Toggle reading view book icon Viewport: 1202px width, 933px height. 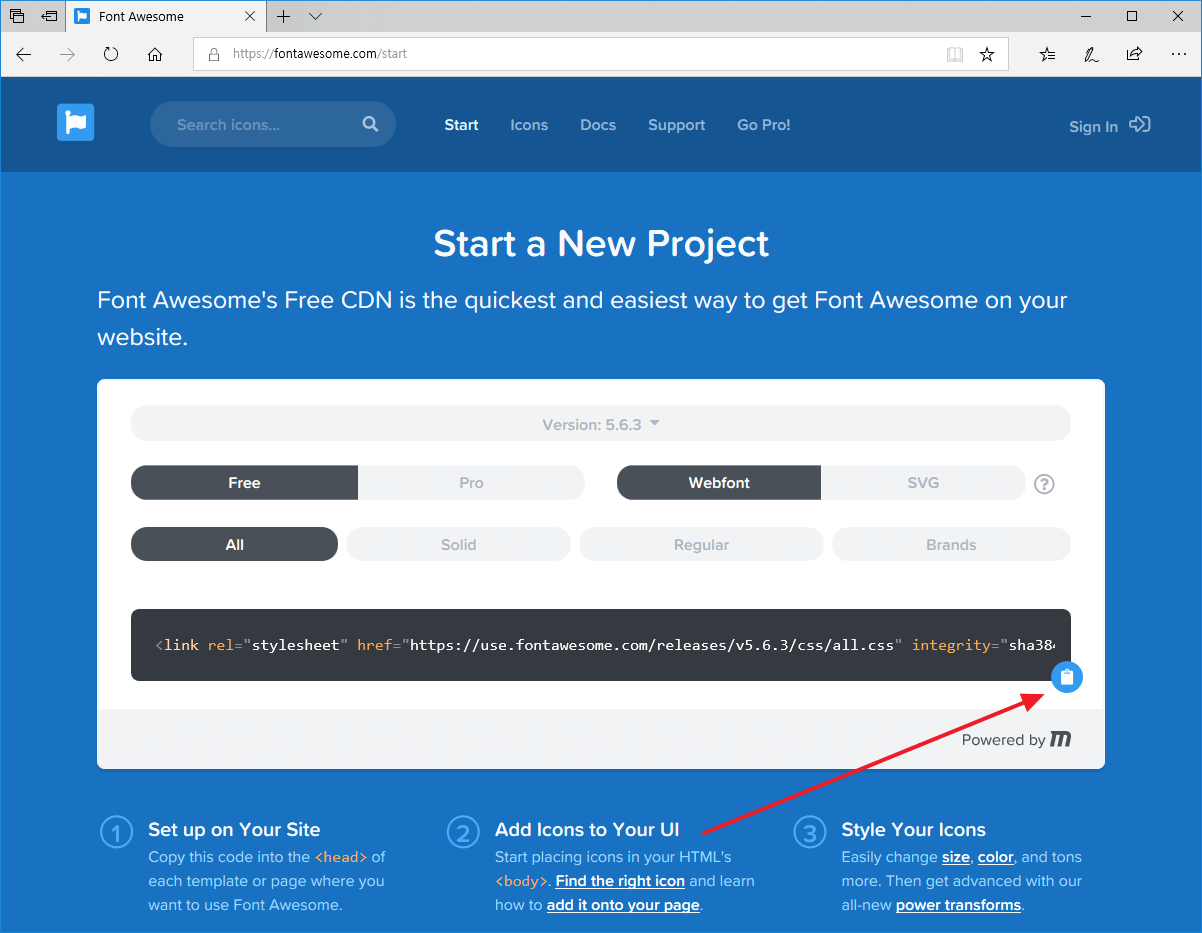955,54
